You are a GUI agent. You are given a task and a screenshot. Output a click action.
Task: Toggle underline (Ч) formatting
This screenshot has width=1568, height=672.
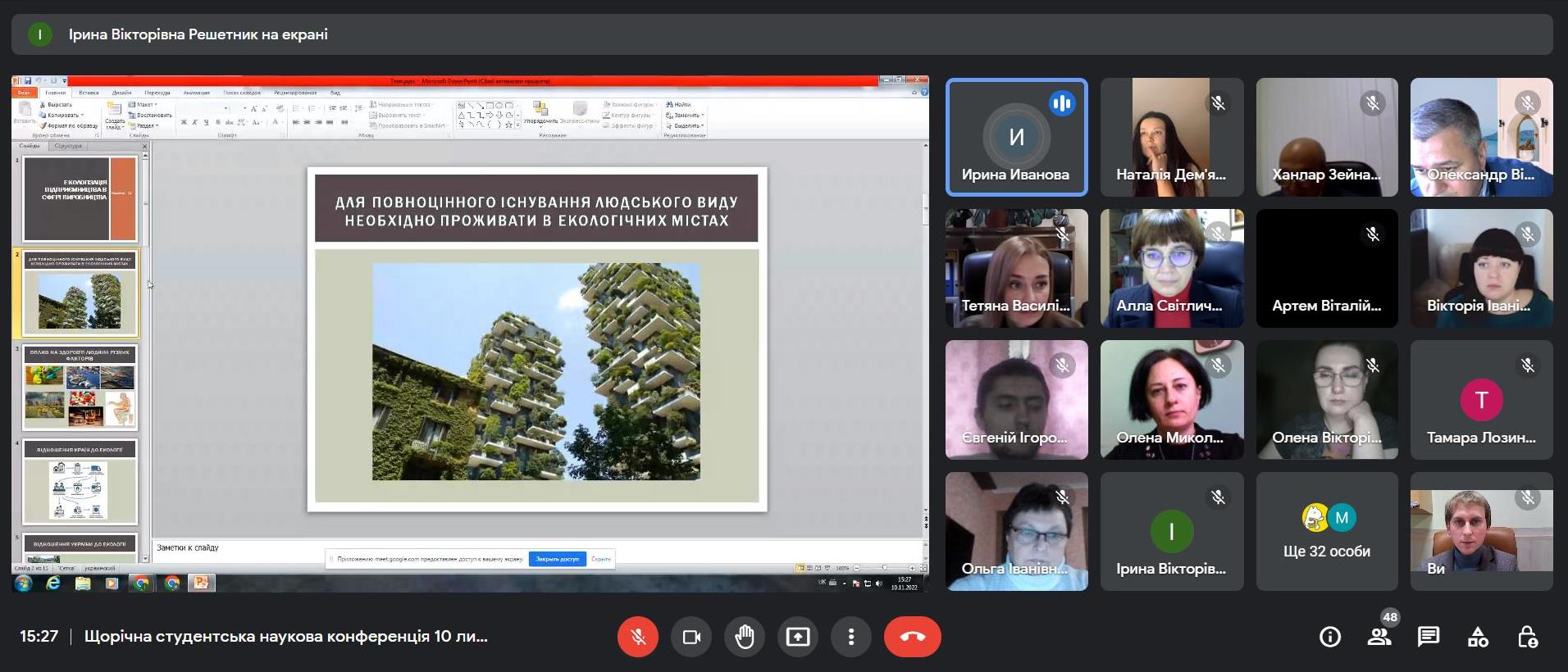point(207,122)
